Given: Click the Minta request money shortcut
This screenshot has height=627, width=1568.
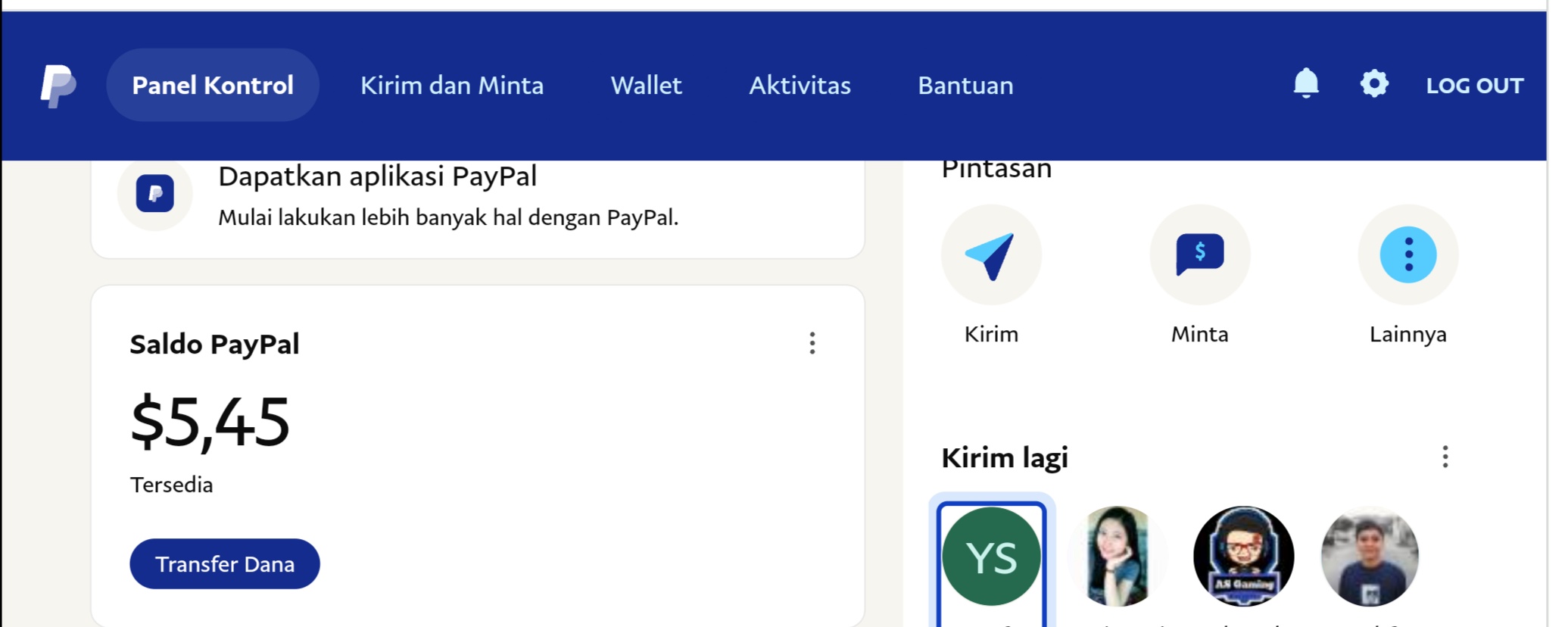Looking at the screenshot, I should [x=1200, y=255].
